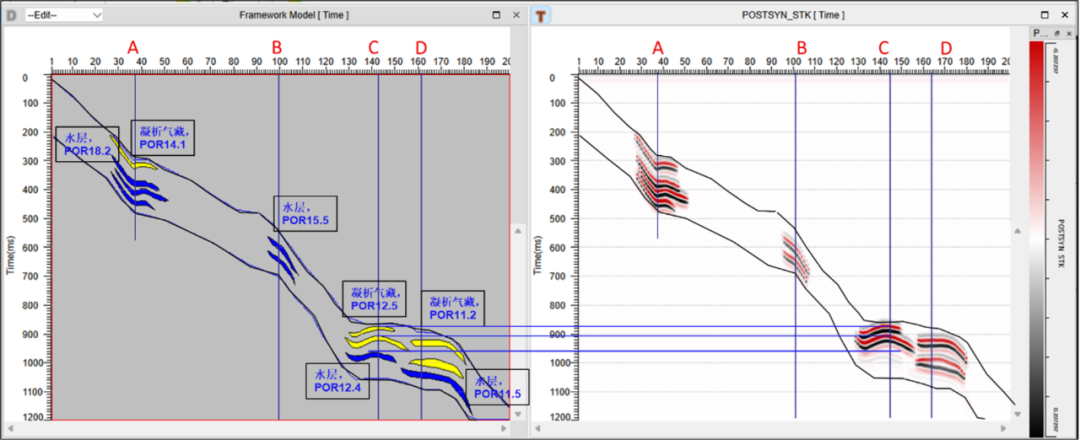The image size is (1080, 440).
Task: Open the --Edit-- dropdown menu
Action: coord(64,16)
